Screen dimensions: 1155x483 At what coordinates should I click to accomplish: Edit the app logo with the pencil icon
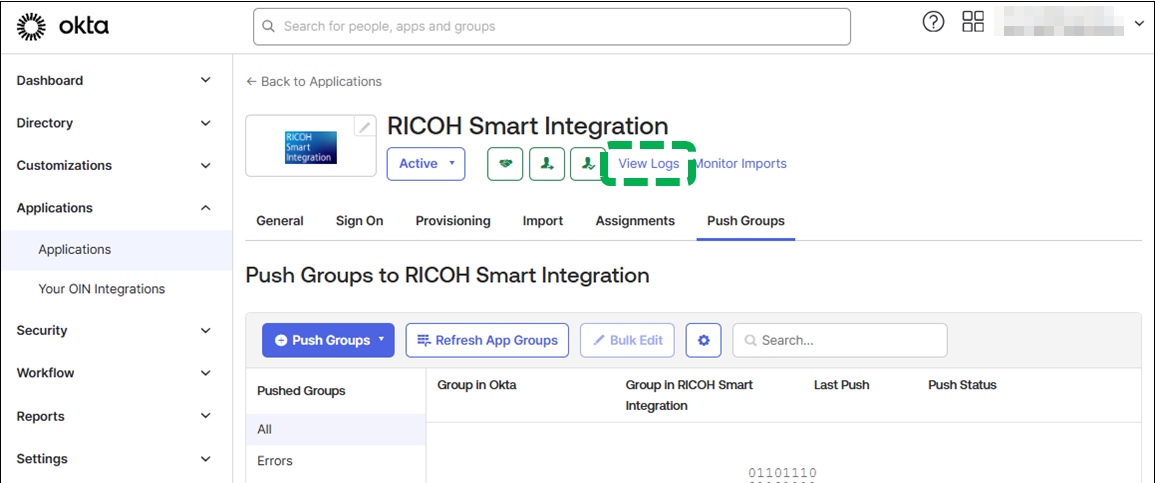365,127
